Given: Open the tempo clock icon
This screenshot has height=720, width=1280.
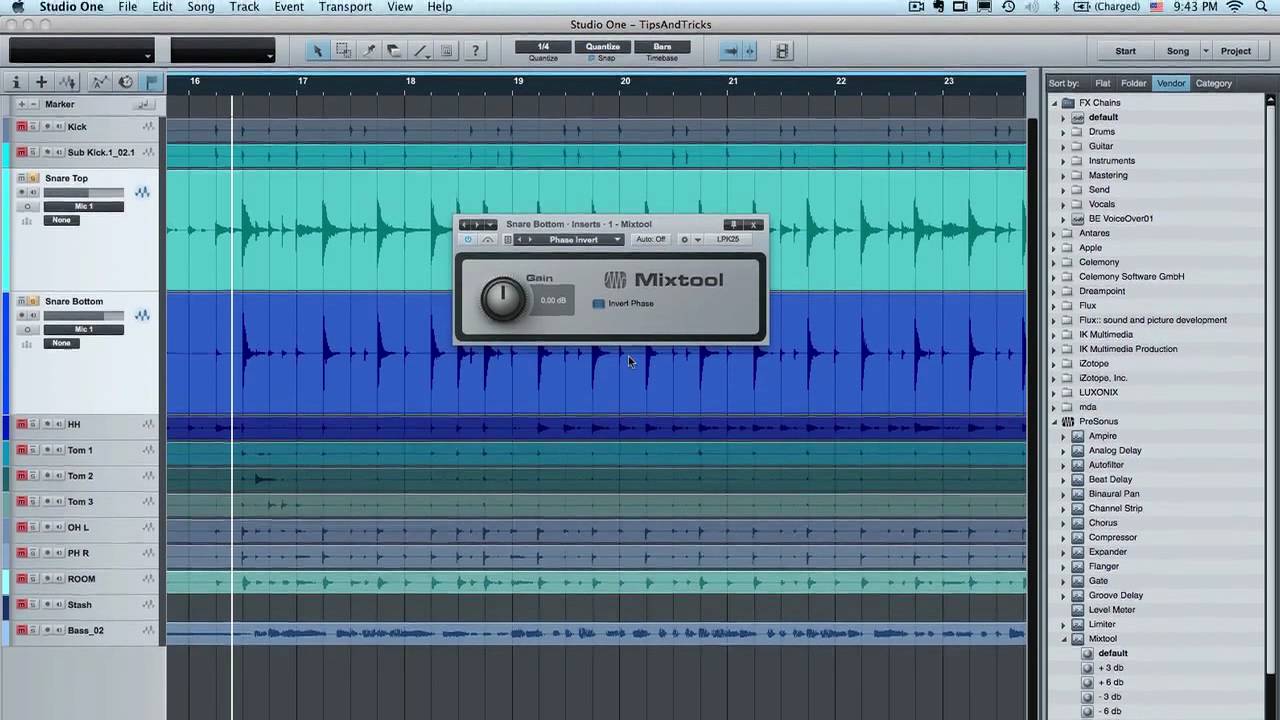Looking at the screenshot, I should point(125,82).
